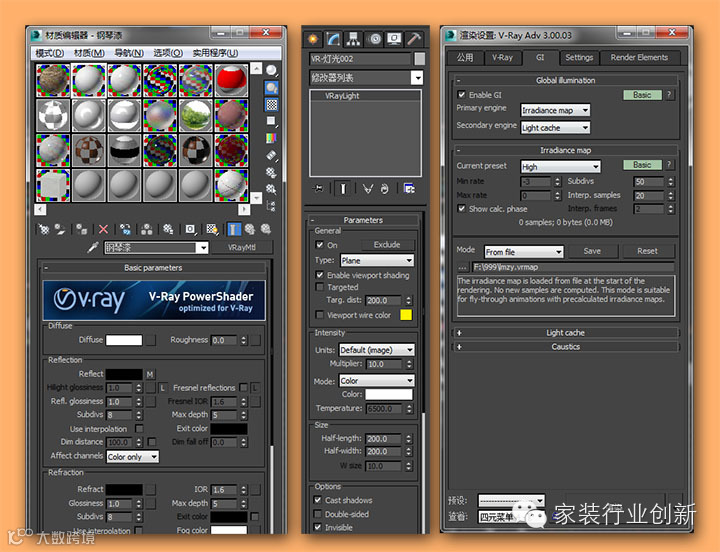Open Primary engine Irradiance map dropdown

(555, 110)
